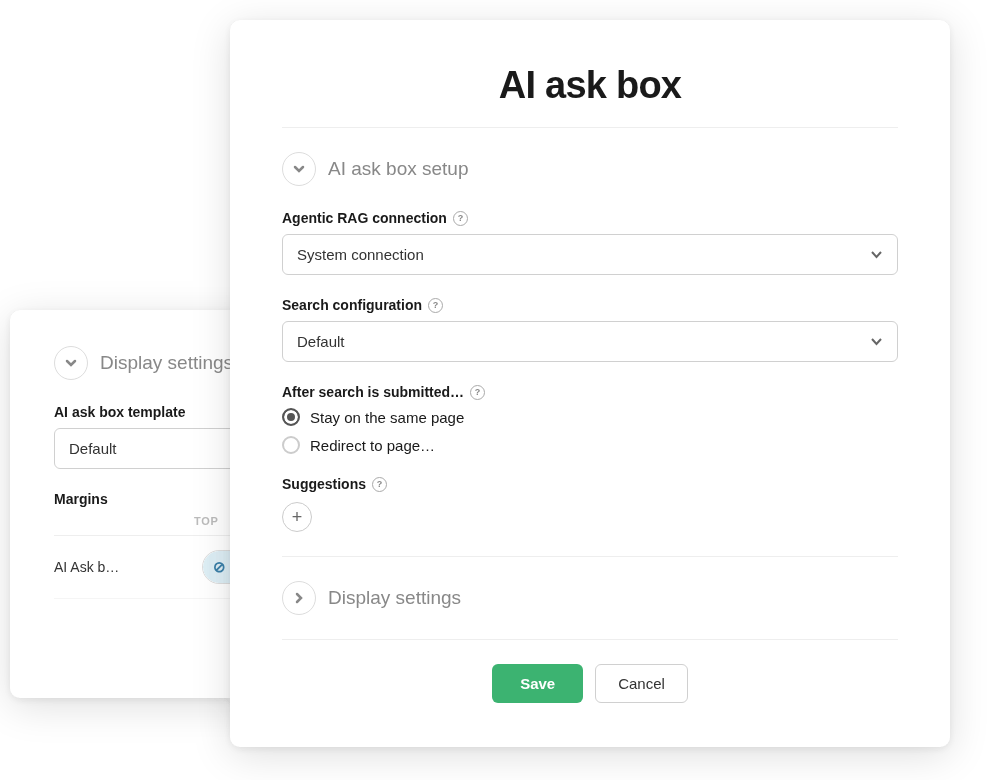Select "Redirect to page…" option
The height and width of the screenshot is (780, 1000).
[291, 445]
